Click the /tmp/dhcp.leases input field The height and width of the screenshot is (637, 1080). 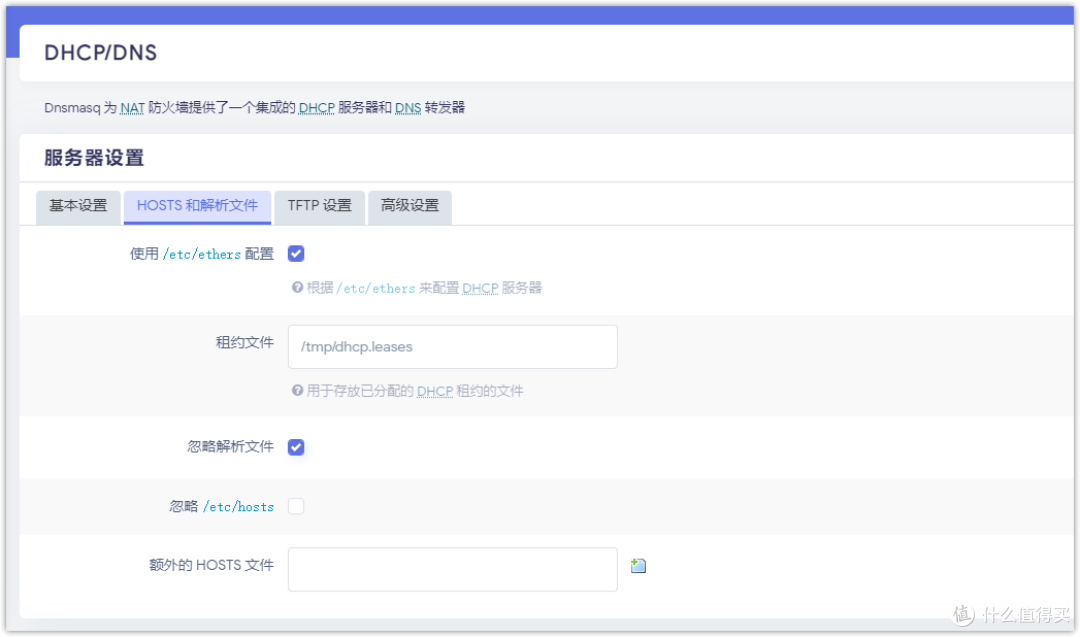coord(452,346)
